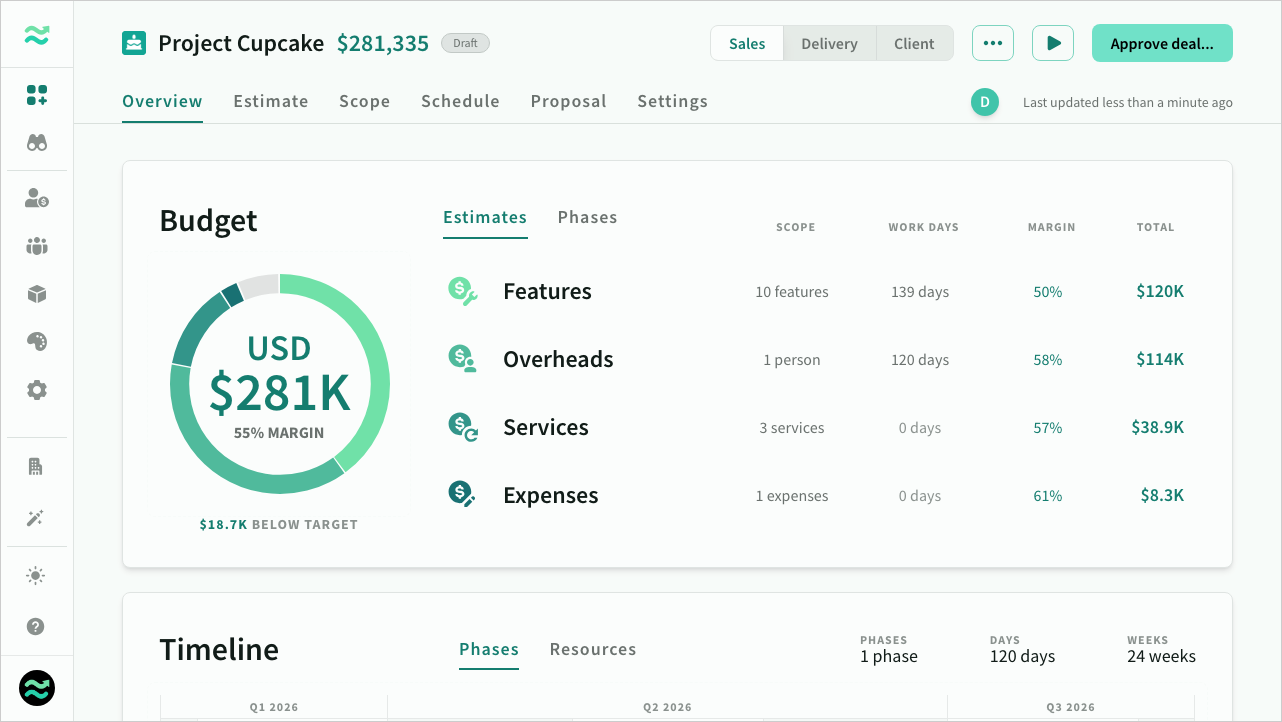This screenshot has height=722, width=1282.
Task: Click the building organization icon
Action: [37, 466]
